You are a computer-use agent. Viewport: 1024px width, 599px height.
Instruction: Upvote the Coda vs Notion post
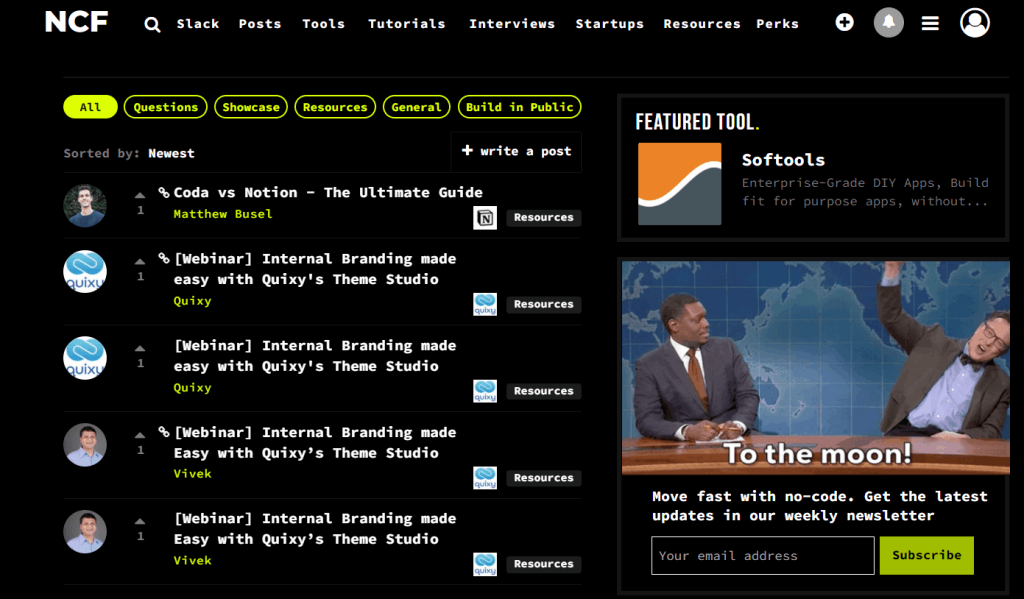pos(140,195)
